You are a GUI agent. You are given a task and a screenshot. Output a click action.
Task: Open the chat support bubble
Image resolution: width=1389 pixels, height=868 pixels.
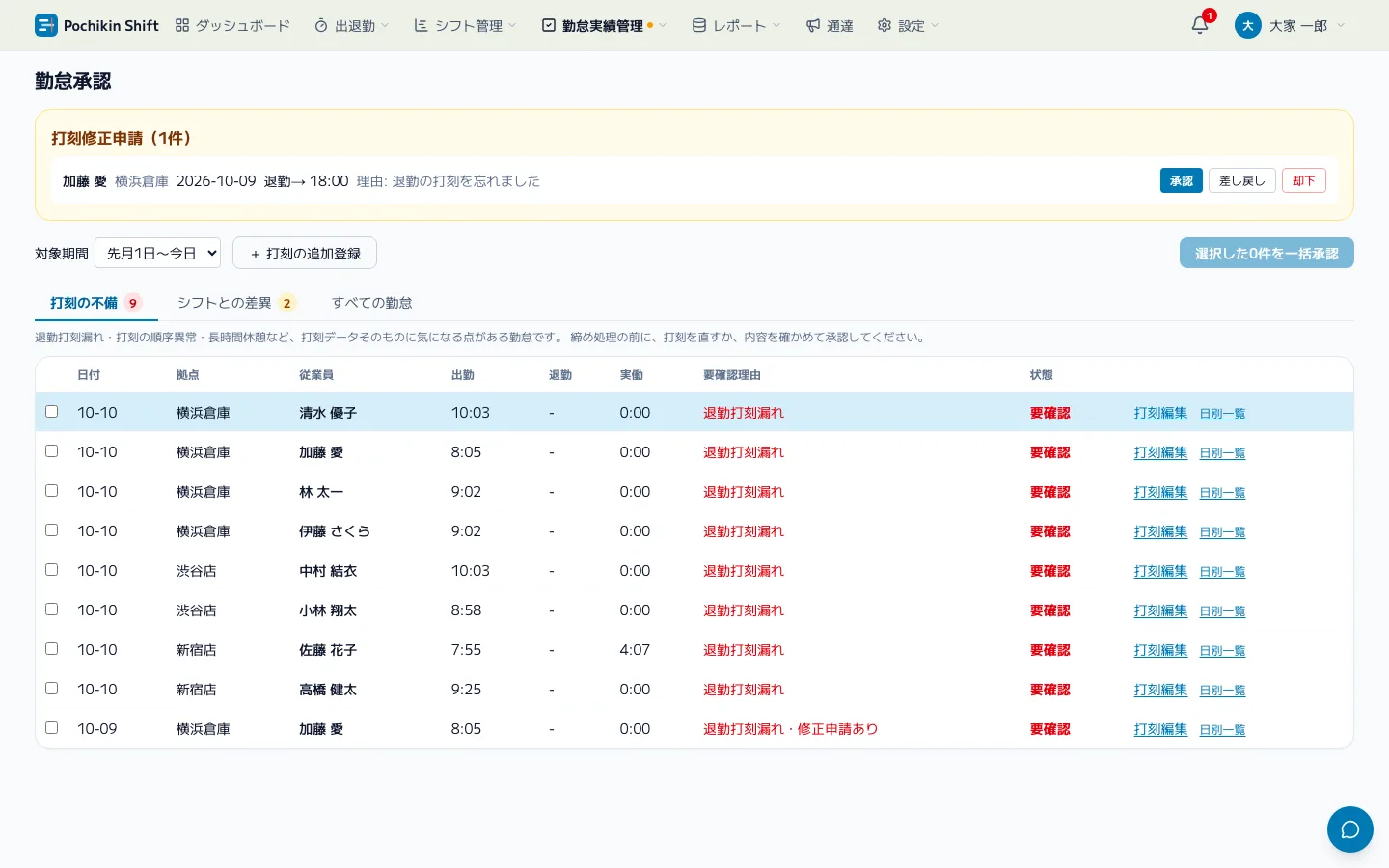click(x=1349, y=829)
